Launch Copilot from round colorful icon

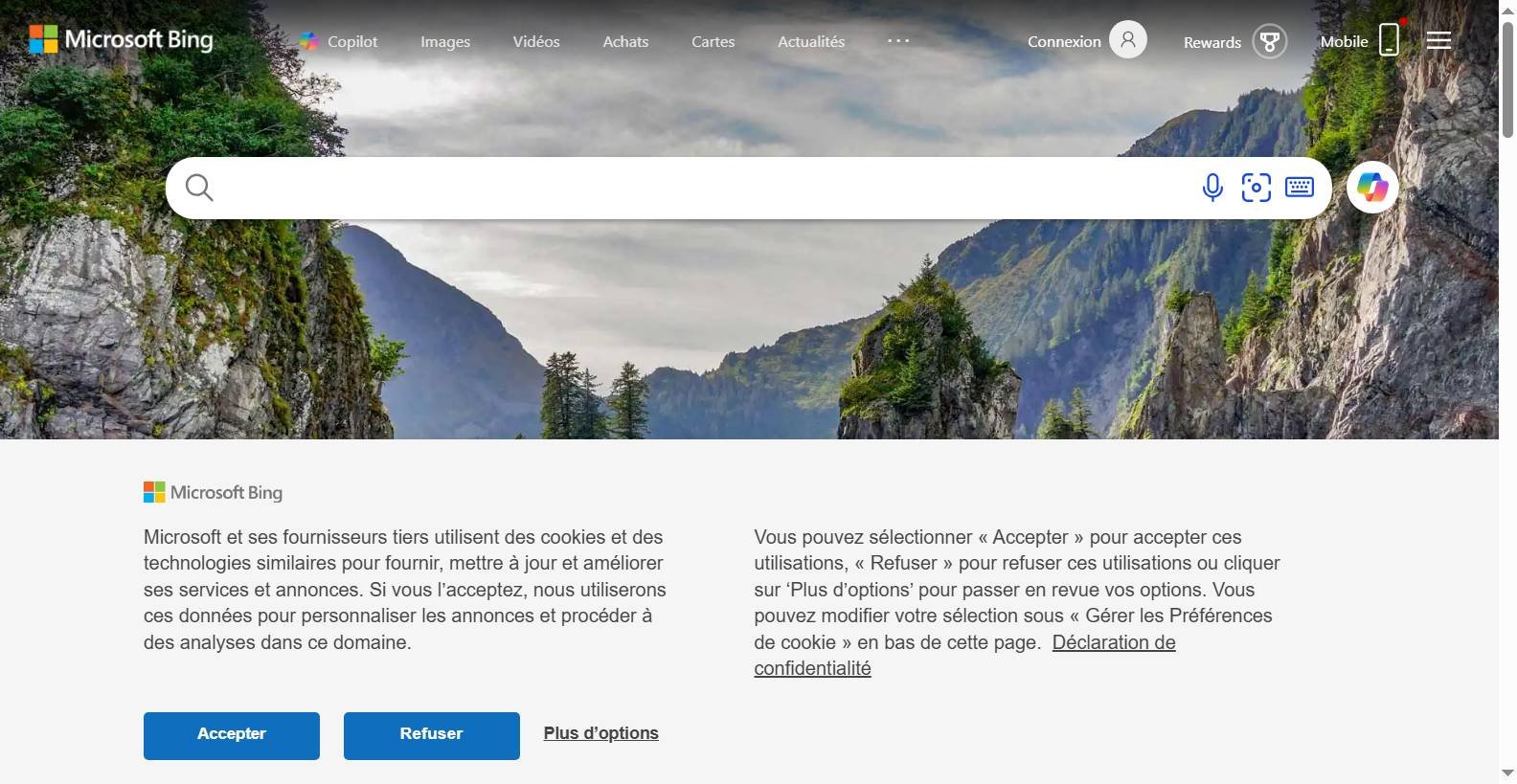(1372, 188)
